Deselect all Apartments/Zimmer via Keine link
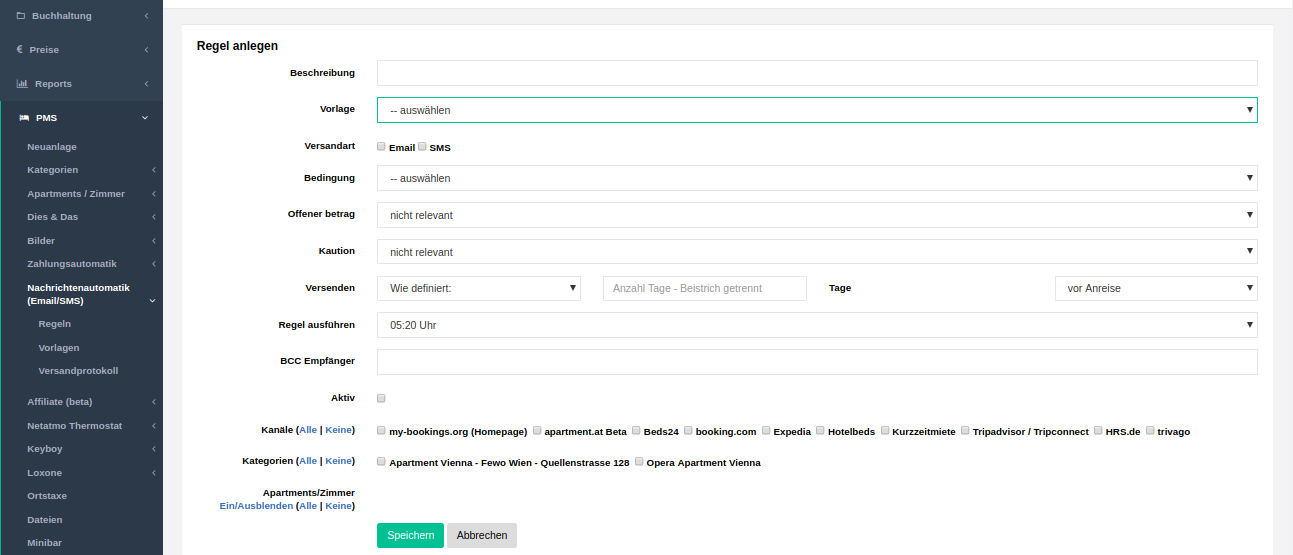The image size is (1293, 555). pos(339,506)
